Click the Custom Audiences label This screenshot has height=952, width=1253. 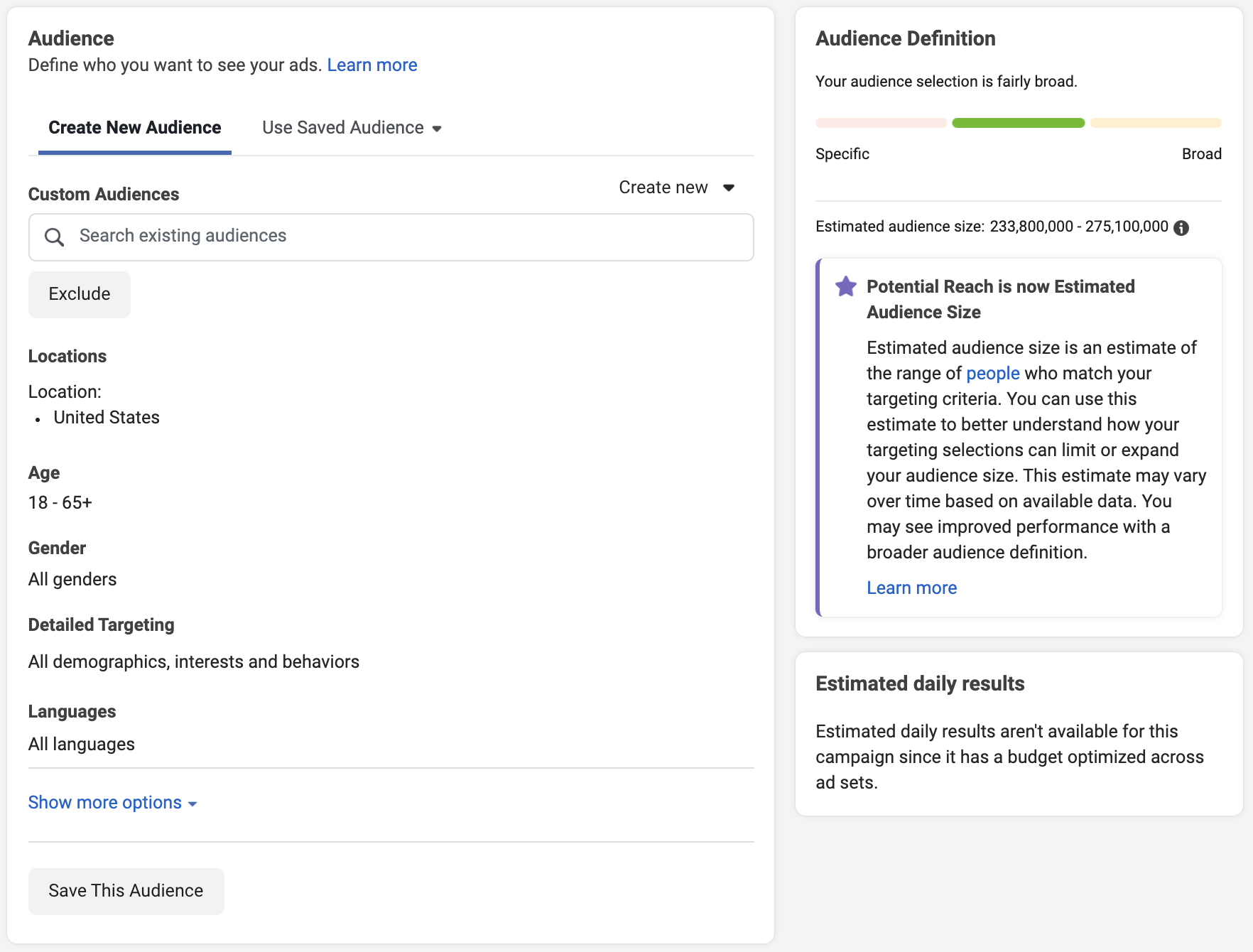coord(104,195)
